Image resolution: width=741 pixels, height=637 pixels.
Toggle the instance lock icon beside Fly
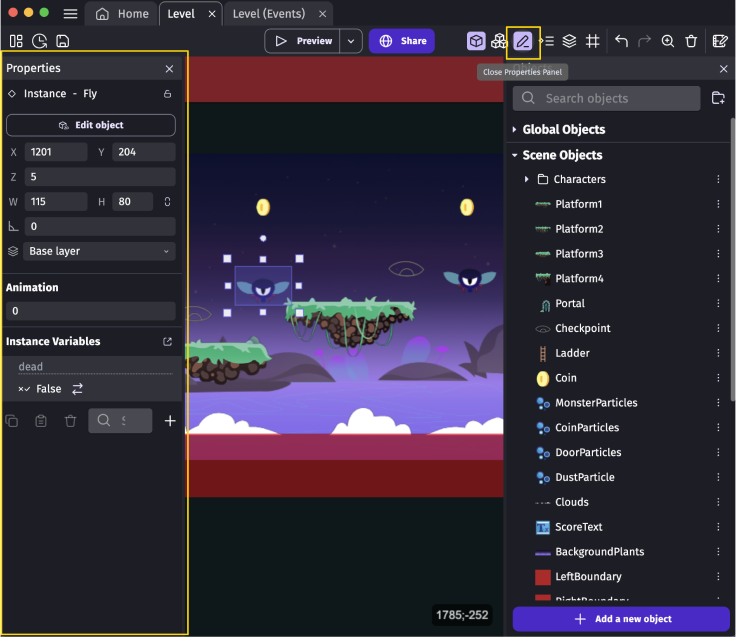pyautogui.click(x=168, y=94)
